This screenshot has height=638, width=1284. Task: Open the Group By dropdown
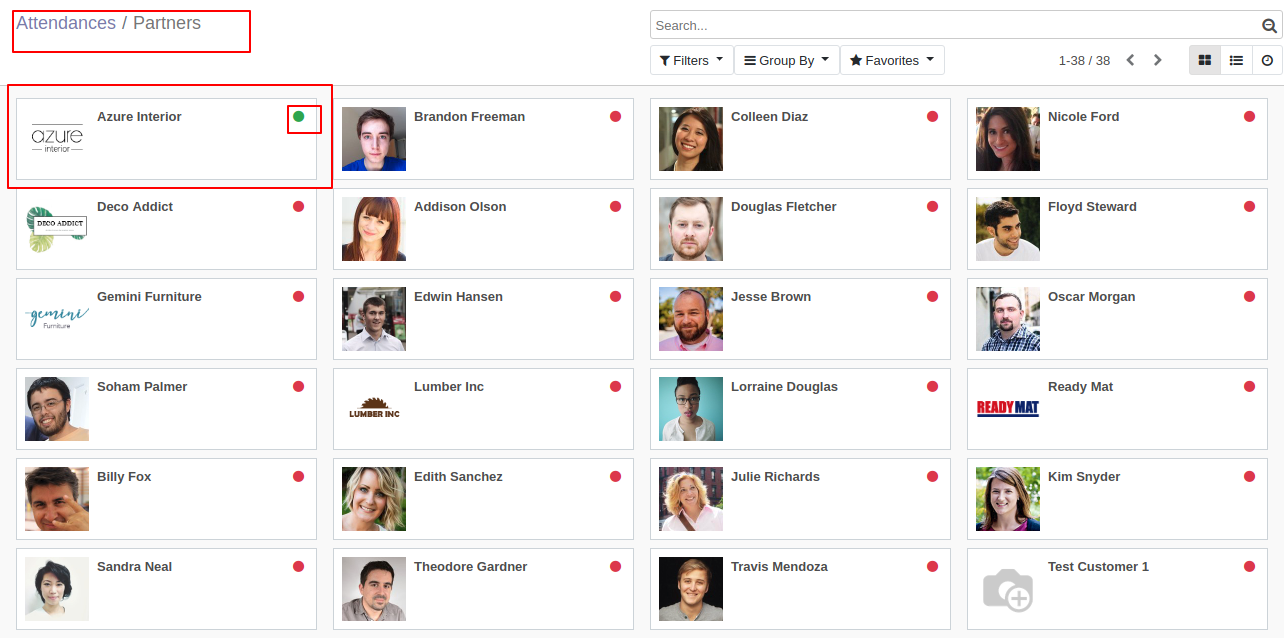[787, 60]
